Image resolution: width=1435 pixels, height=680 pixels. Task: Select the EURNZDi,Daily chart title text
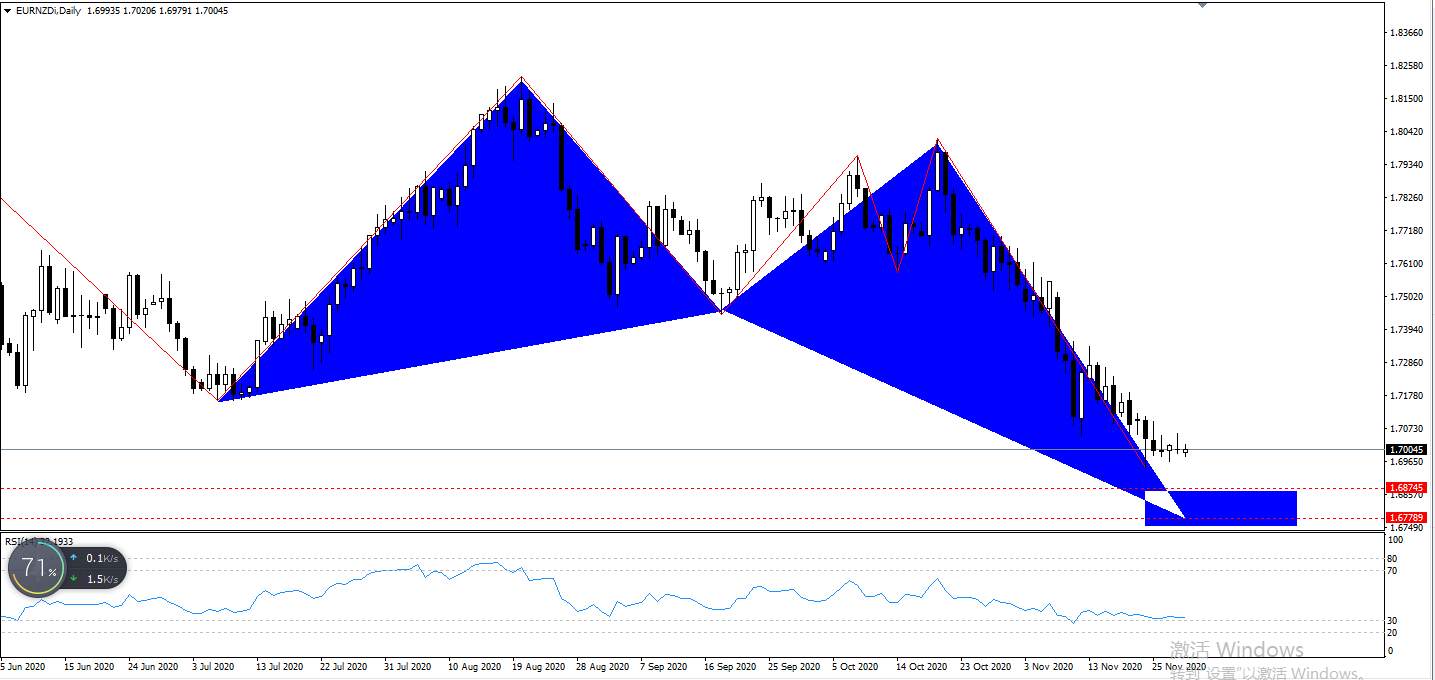(x=49, y=11)
